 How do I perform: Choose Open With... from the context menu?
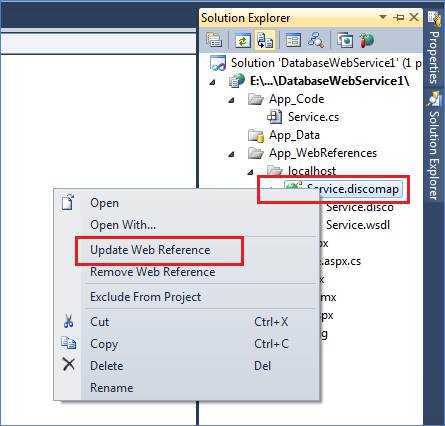pyautogui.click(x=123, y=225)
